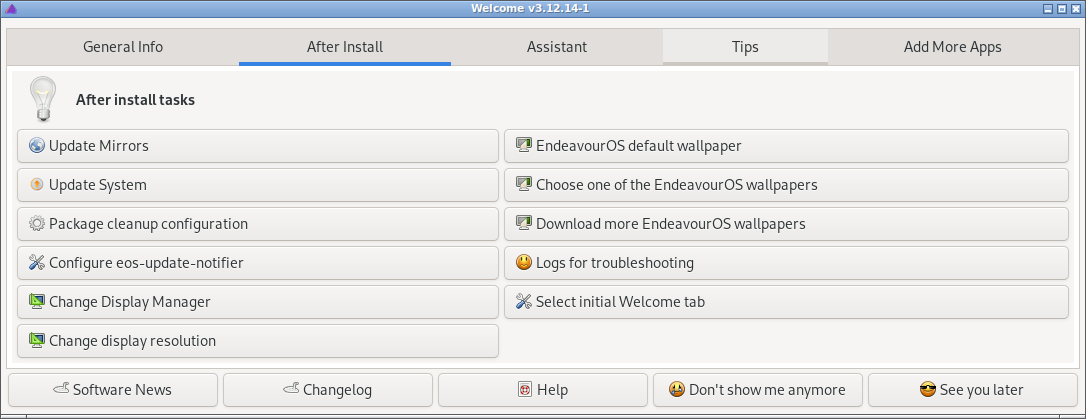Open Change display resolution
The height and width of the screenshot is (419, 1086).
click(x=258, y=341)
